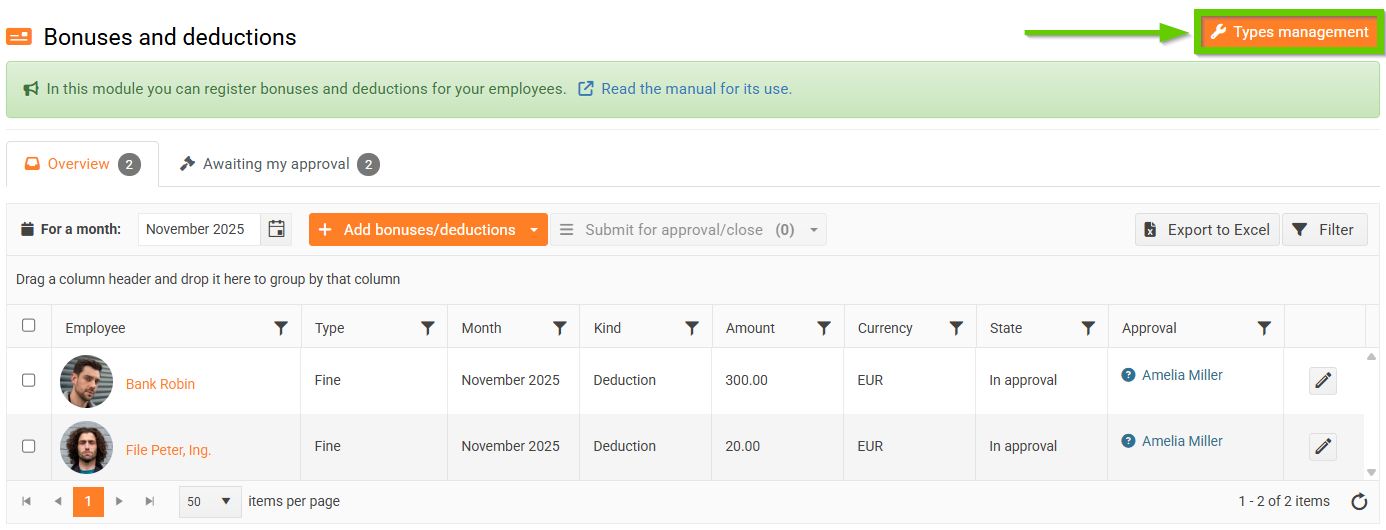Open the items per page dropdown

click(x=210, y=501)
